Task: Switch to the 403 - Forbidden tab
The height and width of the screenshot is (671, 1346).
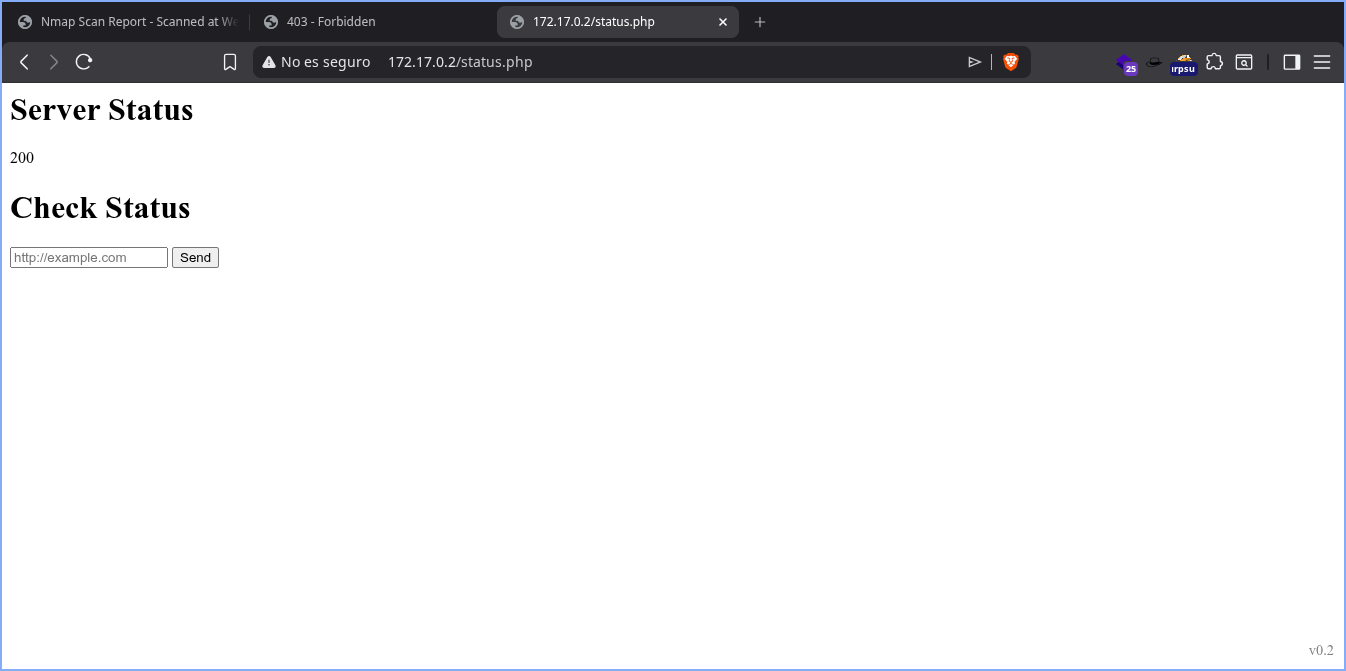Action: (x=330, y=22)
